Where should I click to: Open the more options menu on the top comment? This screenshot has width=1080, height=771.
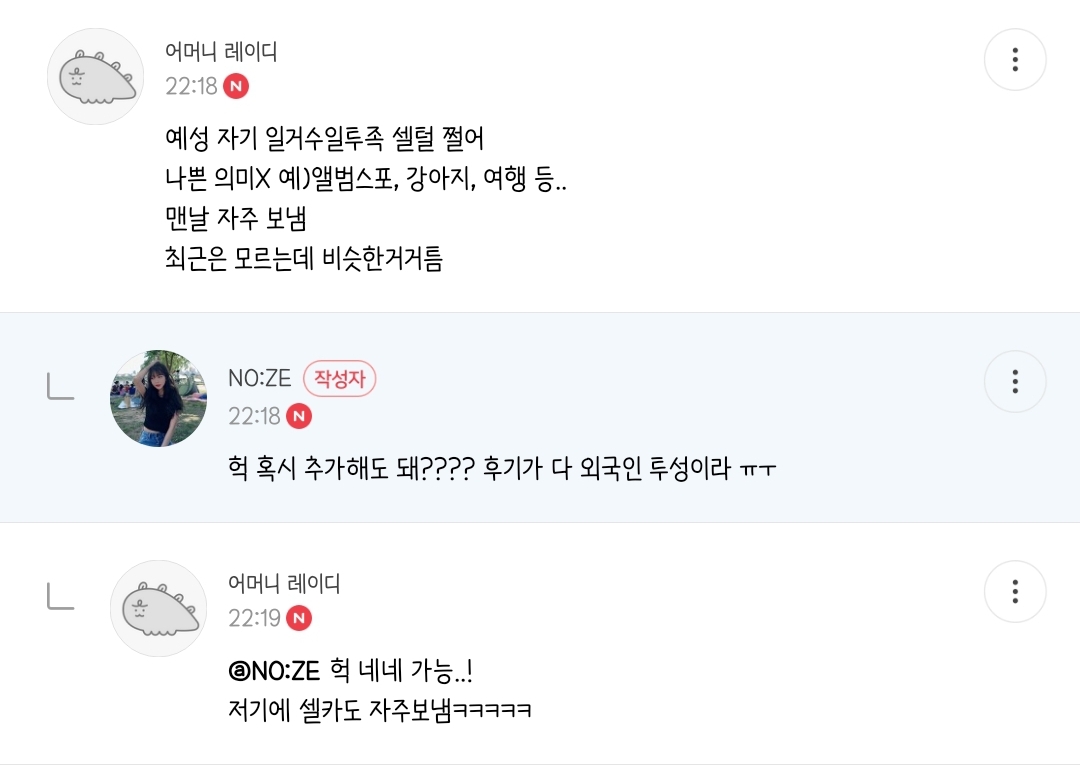[1015, 60]
